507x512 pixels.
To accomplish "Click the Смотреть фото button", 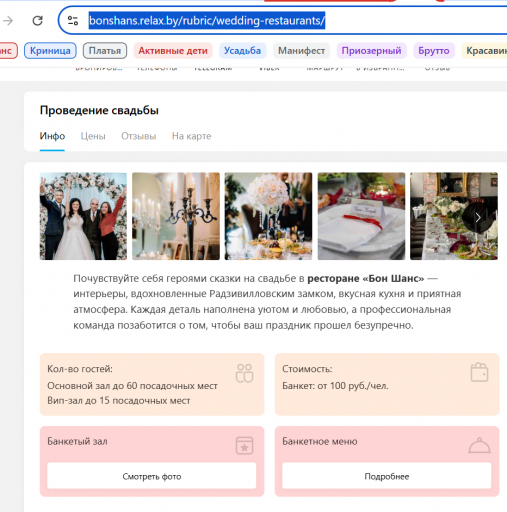I will click(152, 476).
